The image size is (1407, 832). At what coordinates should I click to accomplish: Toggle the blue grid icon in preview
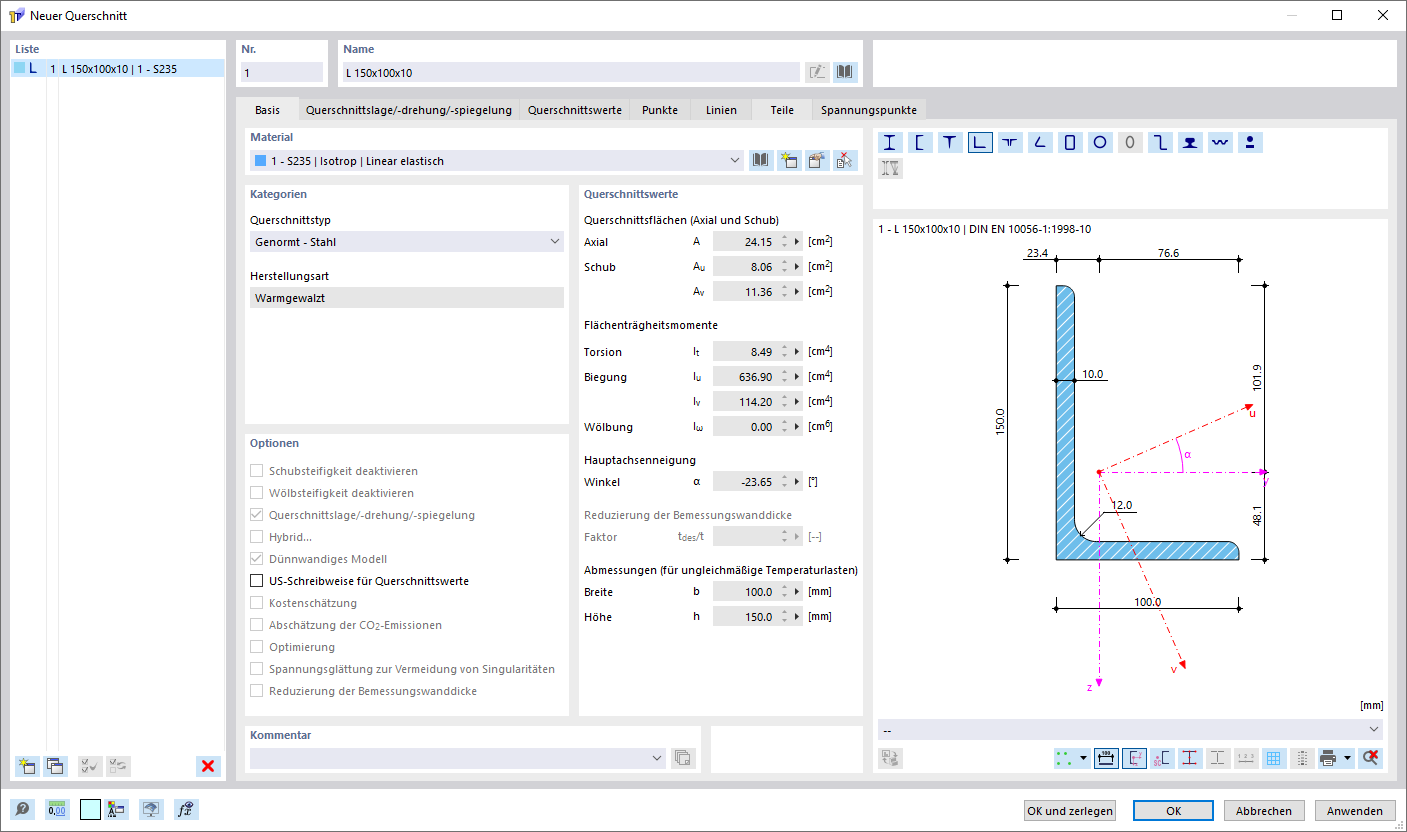[1274, 758]
